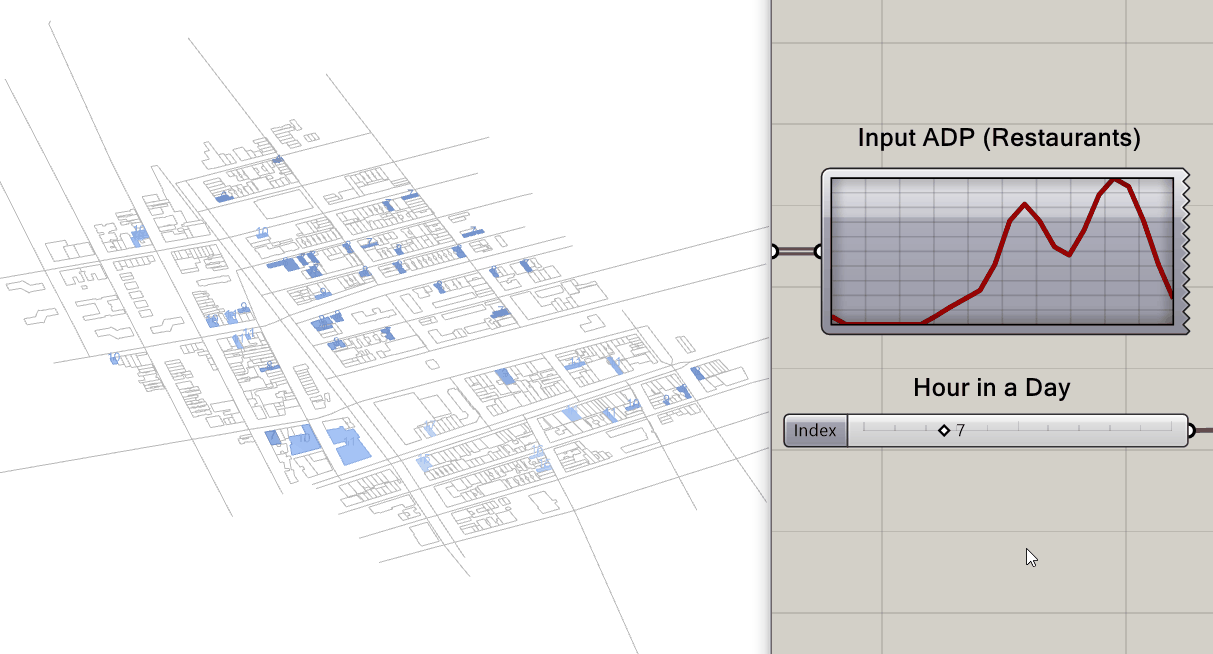1213x654 pixels.
Task: Click the input grip of the graph component
Action: [819, 252]
